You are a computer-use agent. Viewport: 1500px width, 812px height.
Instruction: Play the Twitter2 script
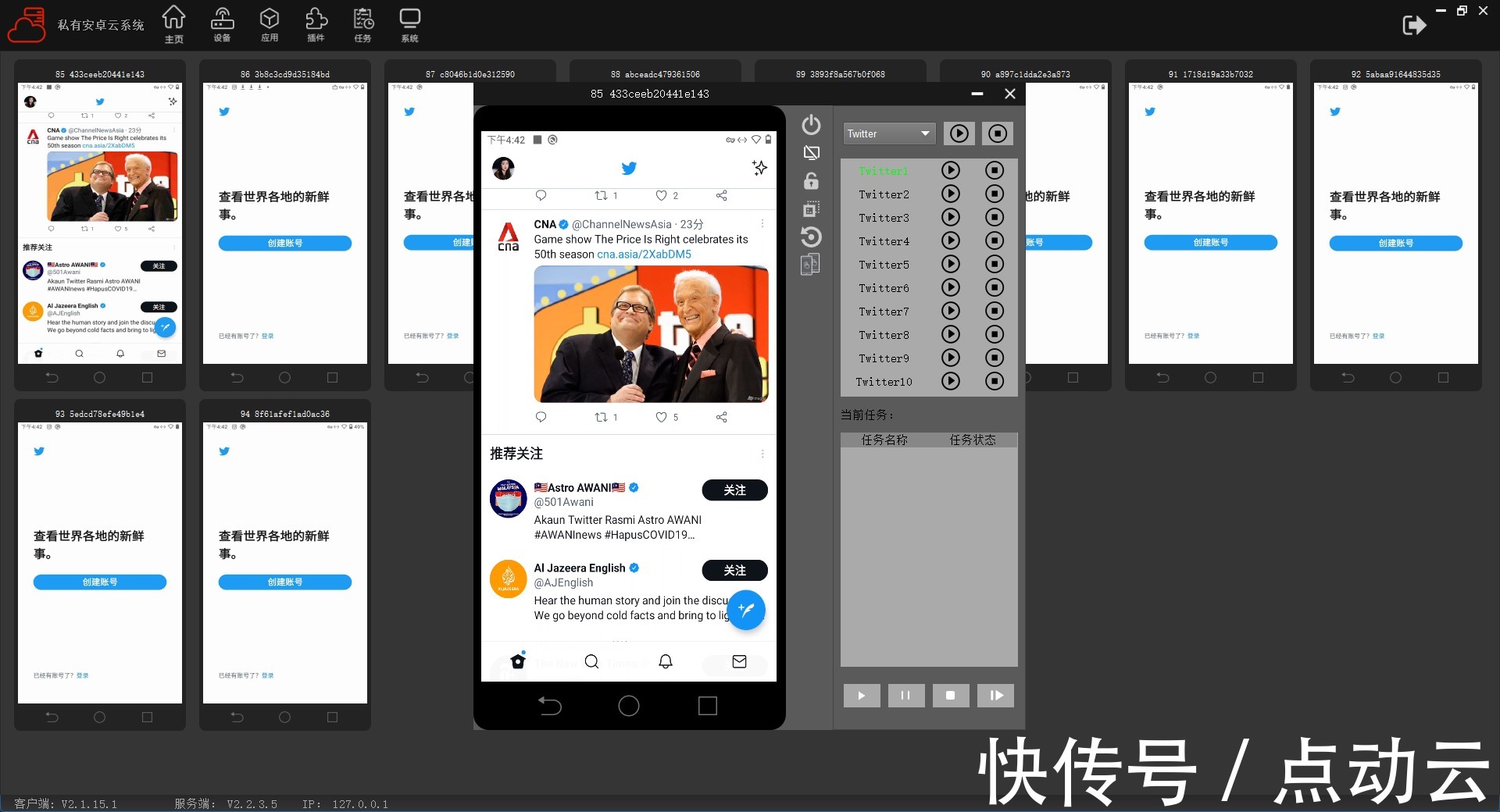(x=950, y=194)
